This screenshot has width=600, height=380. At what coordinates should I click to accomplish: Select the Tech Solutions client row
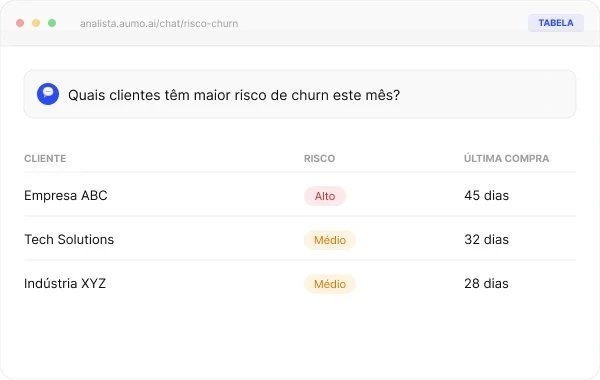300,239
